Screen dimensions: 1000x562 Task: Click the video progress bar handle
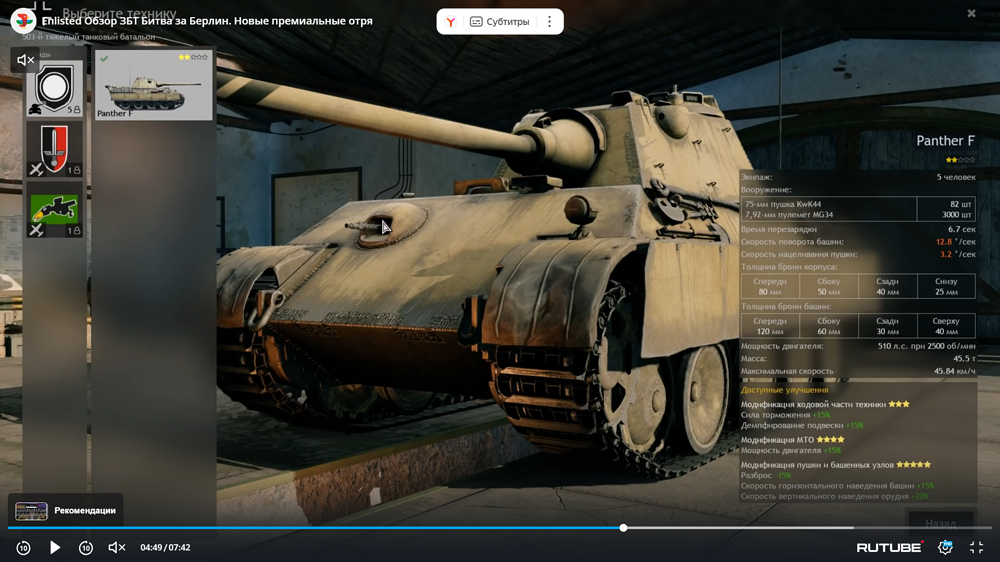click(623, 528)
